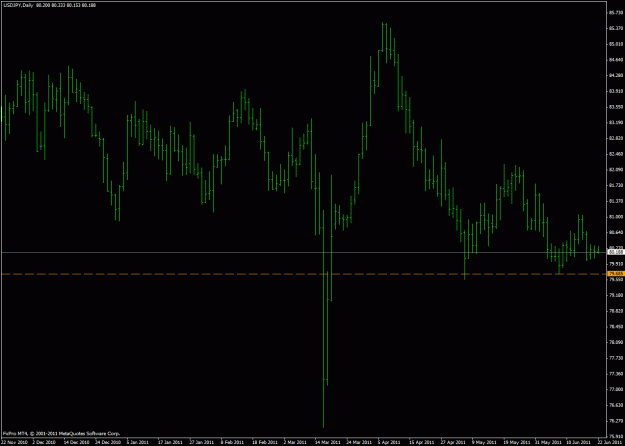
Task: Click the 14 Dec 2010 date label
Action: point(76,442)
